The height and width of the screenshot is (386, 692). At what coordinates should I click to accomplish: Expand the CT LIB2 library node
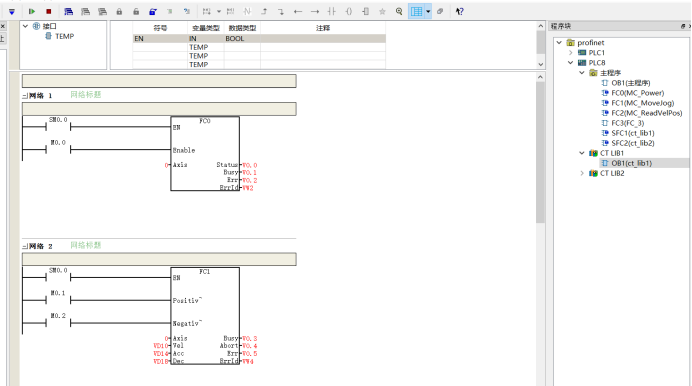pos(582,173)
